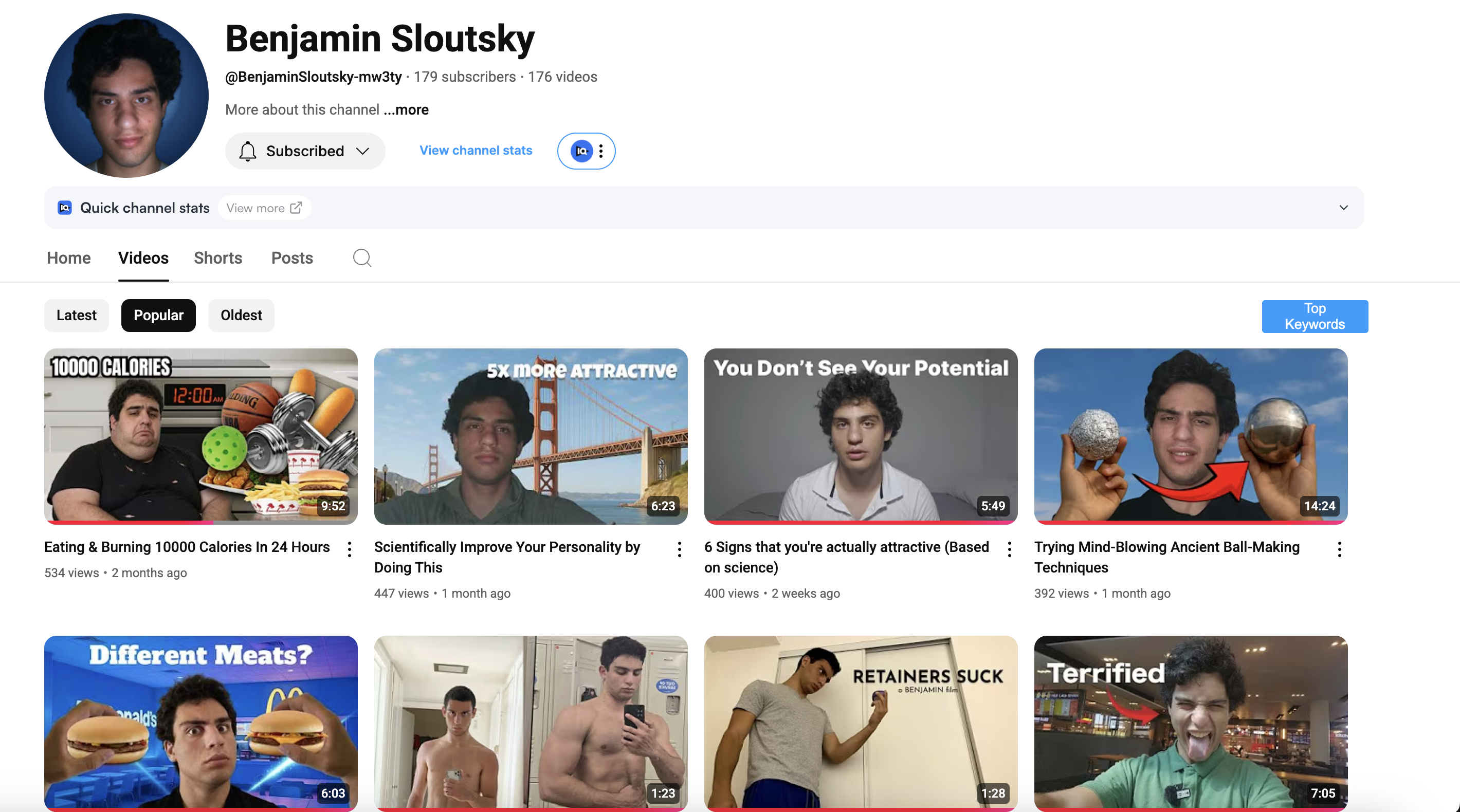Click the Quick channel stats vidIQ logo
Screen dimensions: 1460x812
[65, 208]
